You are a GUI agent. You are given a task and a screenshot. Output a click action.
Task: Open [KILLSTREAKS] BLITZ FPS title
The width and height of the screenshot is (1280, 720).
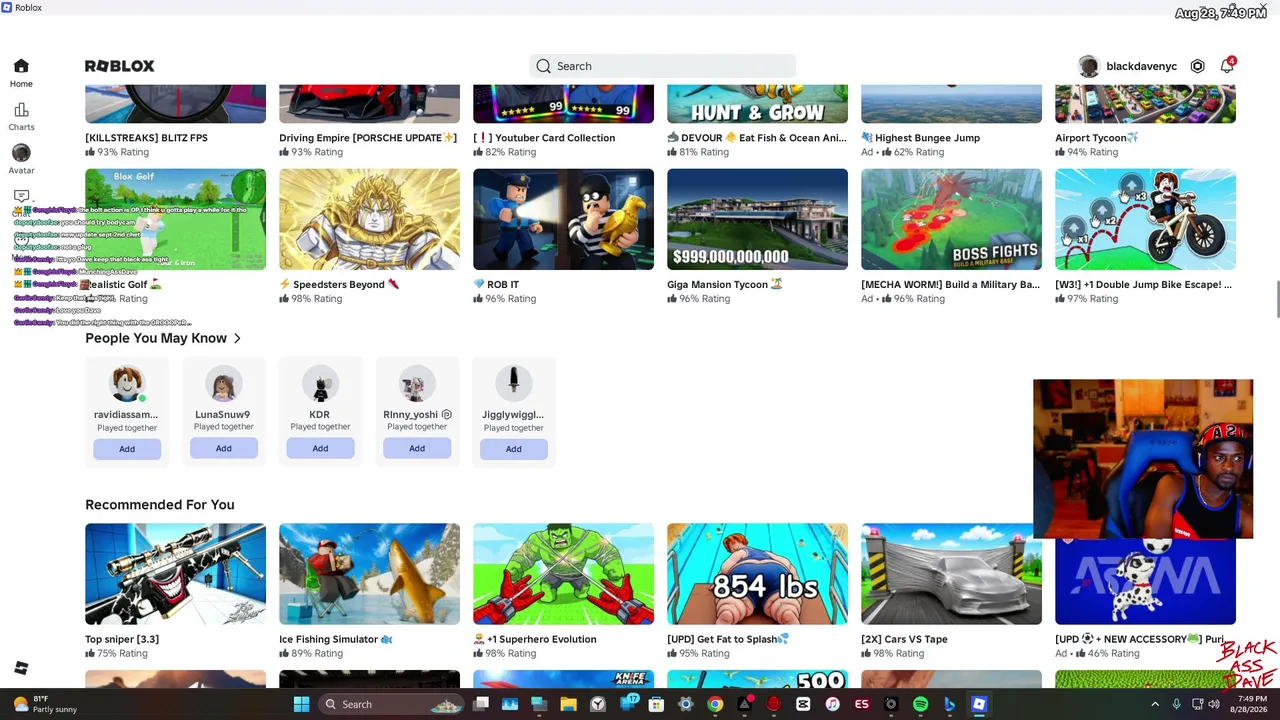[x=146, y=138]
